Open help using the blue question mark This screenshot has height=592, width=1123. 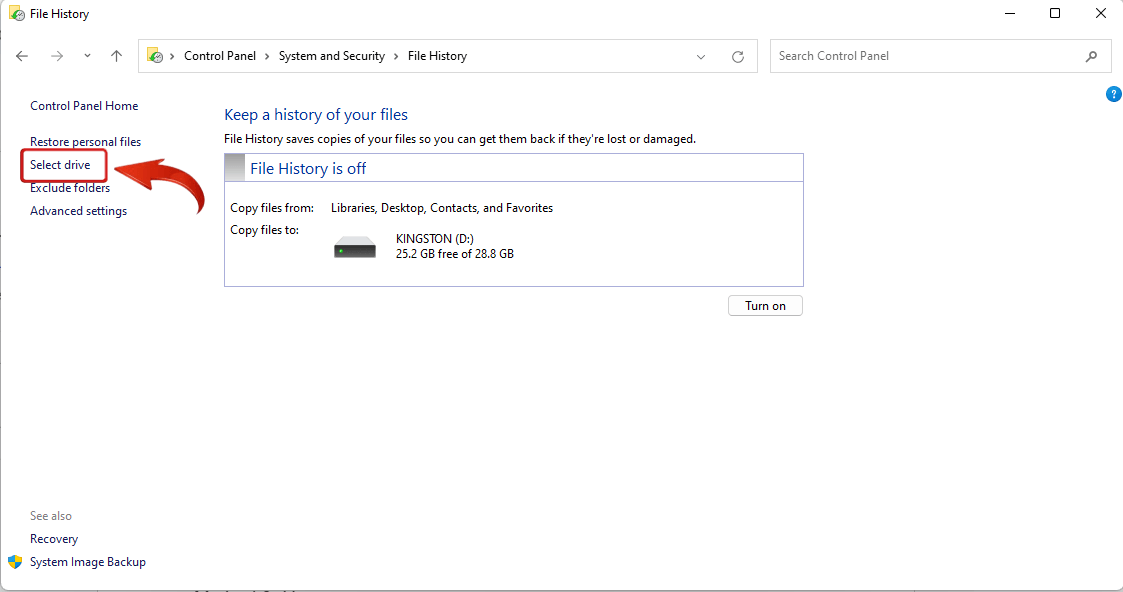coord(1114,93)
